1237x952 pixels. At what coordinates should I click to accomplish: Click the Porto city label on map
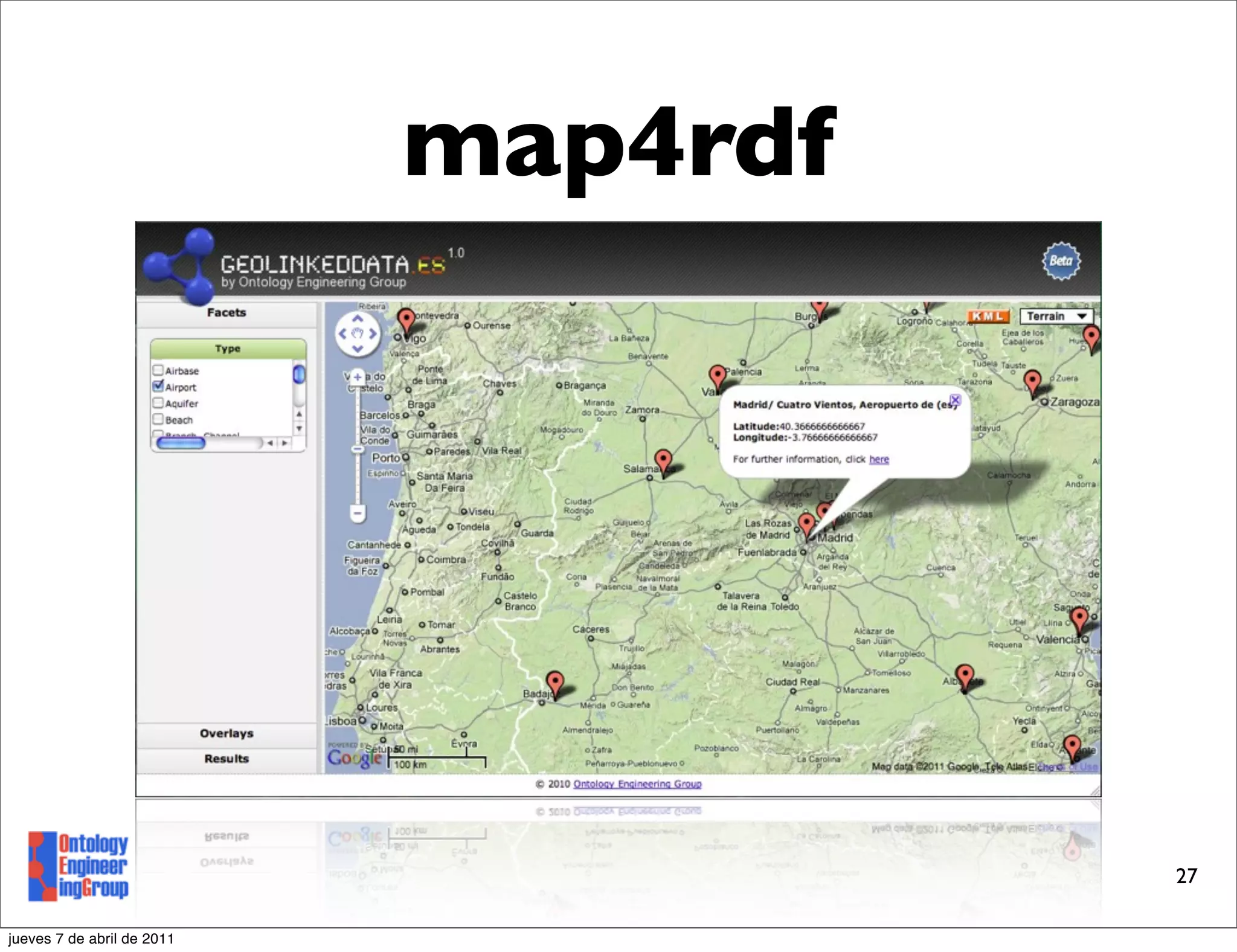(x=386, y=458)
